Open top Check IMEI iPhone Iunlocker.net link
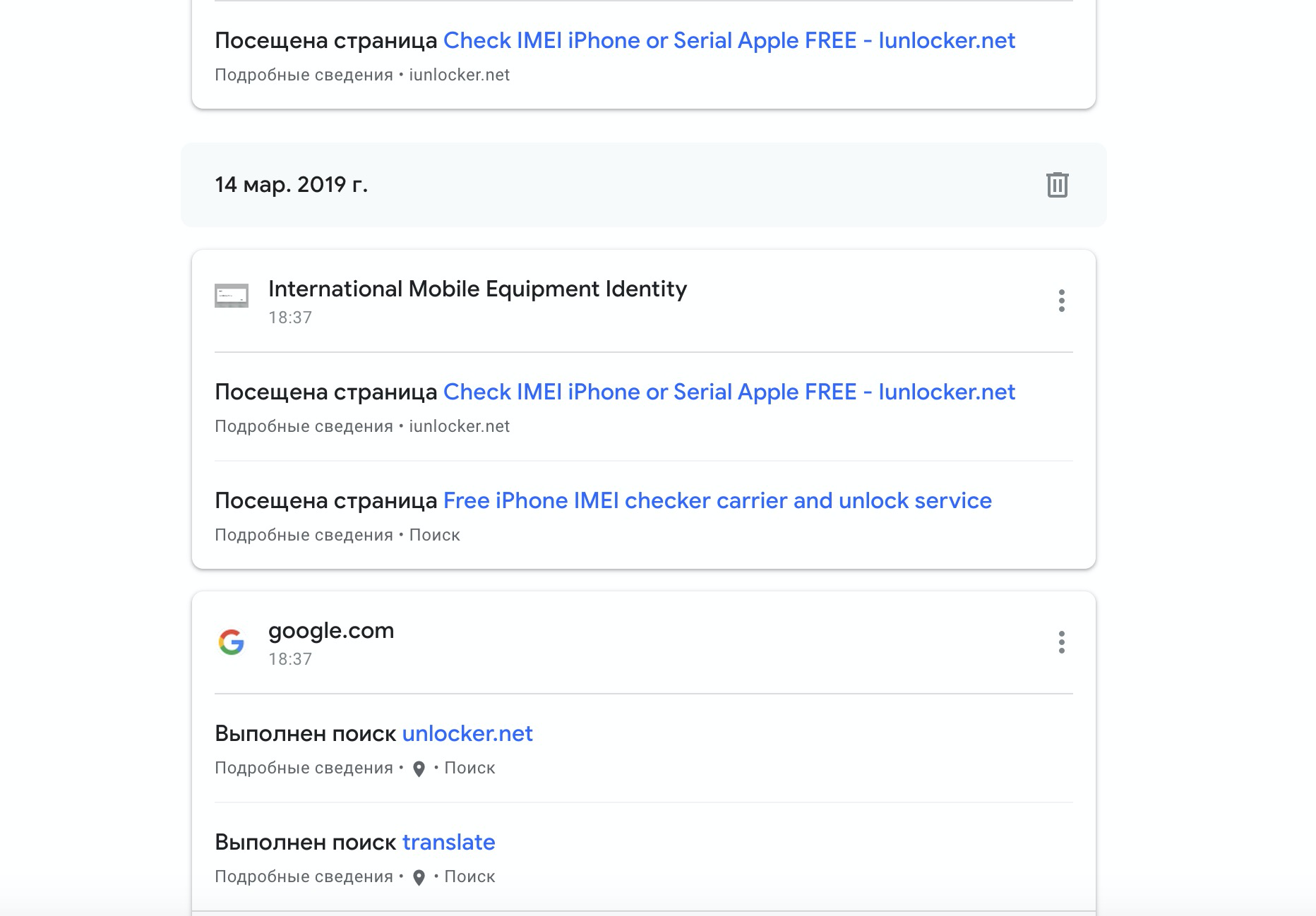Screen dimensions: 1316x916 729,41
